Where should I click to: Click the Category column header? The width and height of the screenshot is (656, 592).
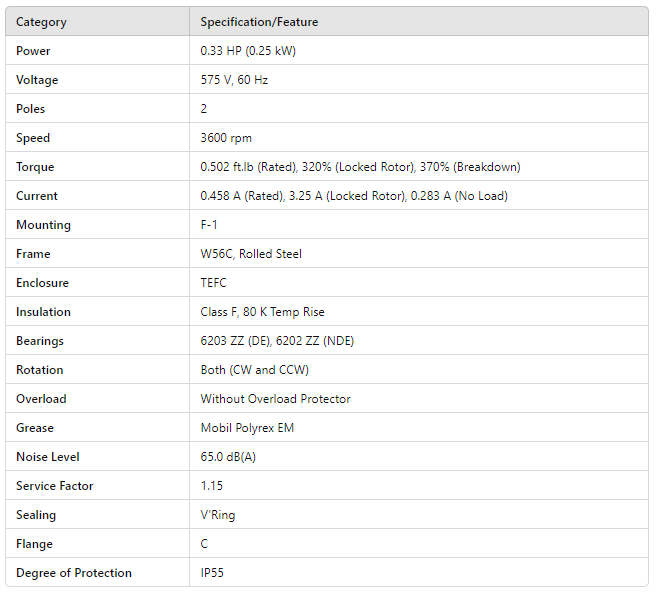point(42,22)
